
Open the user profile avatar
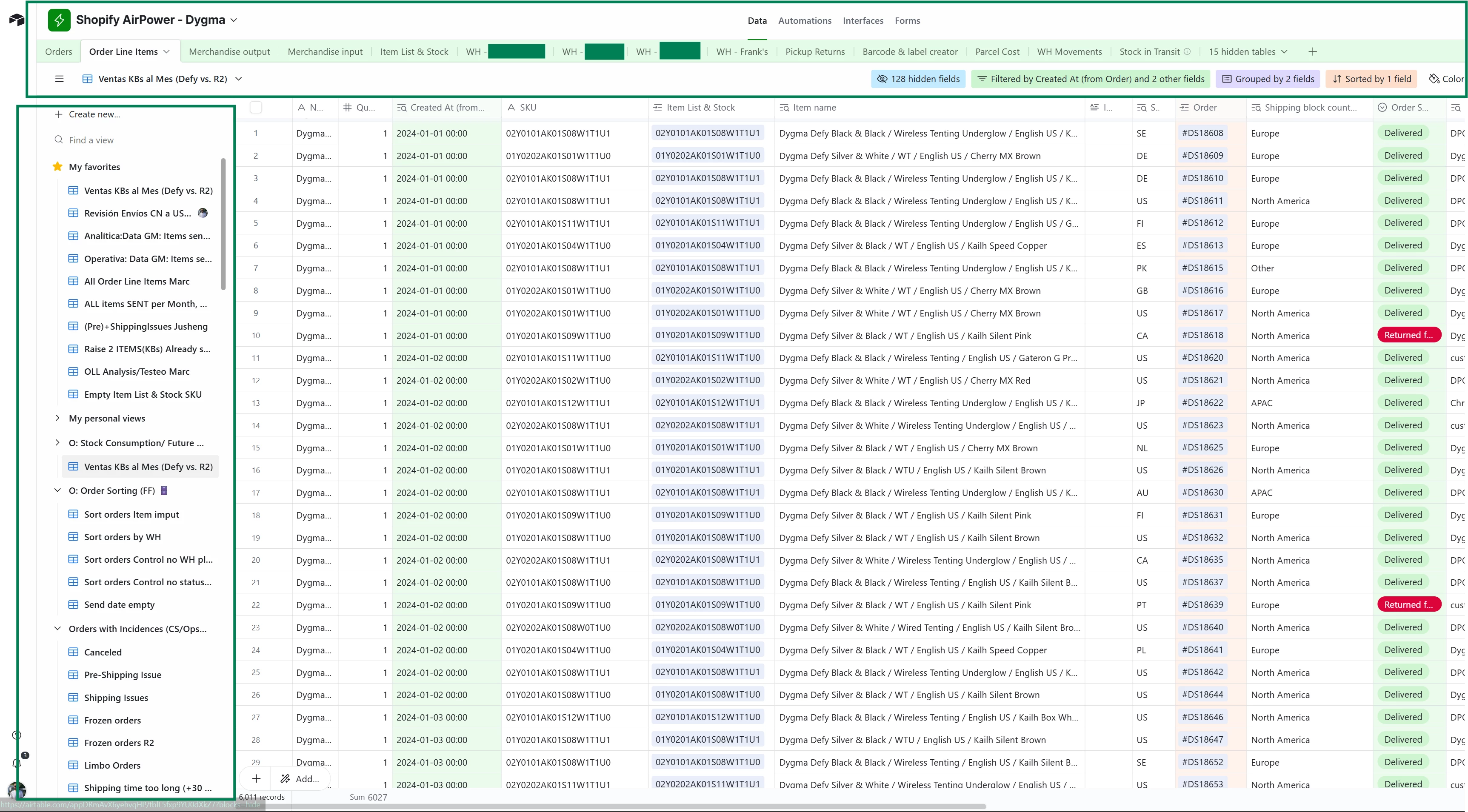pos(17,790)
